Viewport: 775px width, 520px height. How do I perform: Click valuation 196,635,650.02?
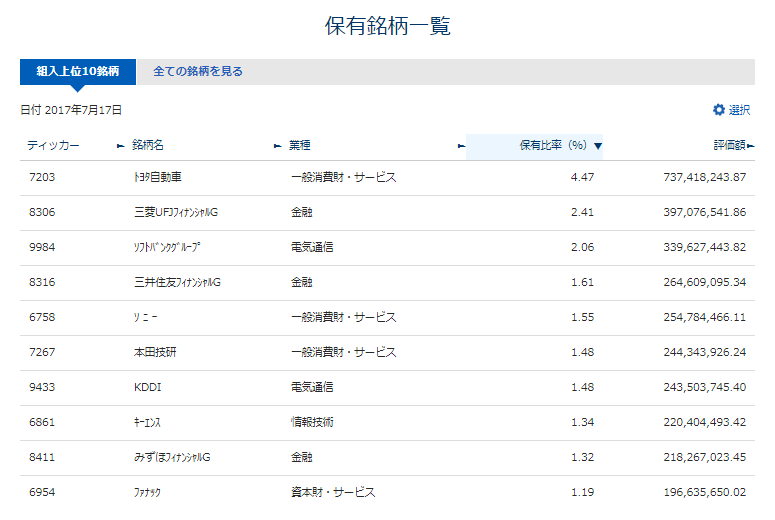coord(705,492)
